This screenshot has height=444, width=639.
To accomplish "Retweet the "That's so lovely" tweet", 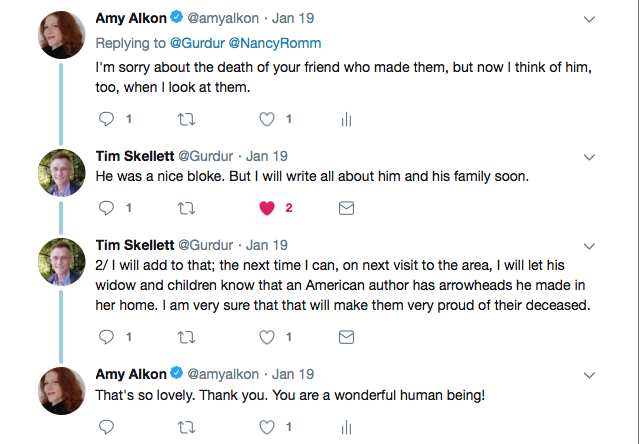I will pyautogui.click(x=187, y=426).
